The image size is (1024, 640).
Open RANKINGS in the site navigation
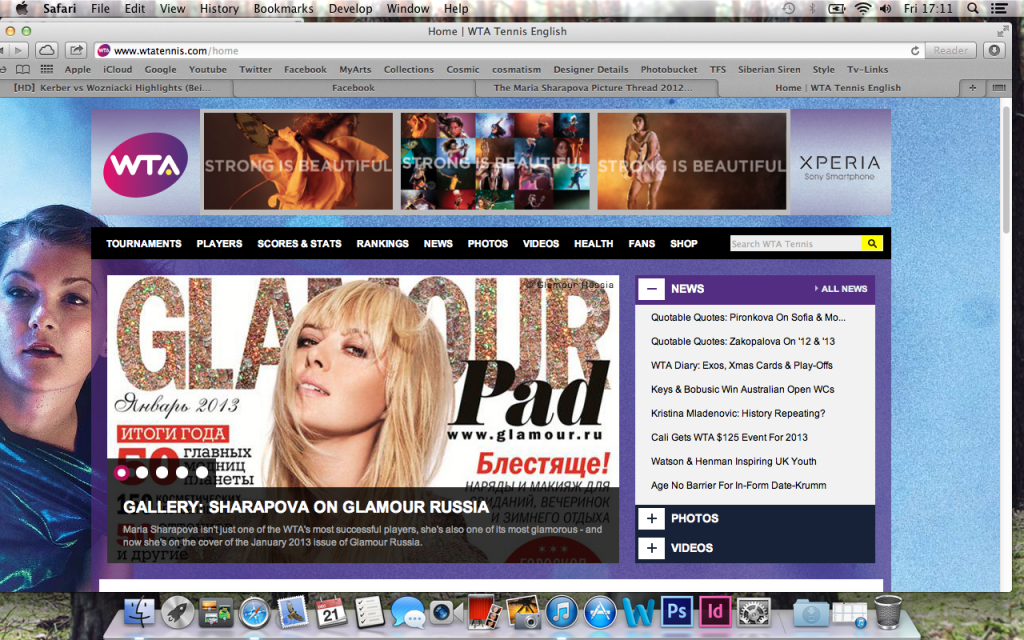click(383, 244)
